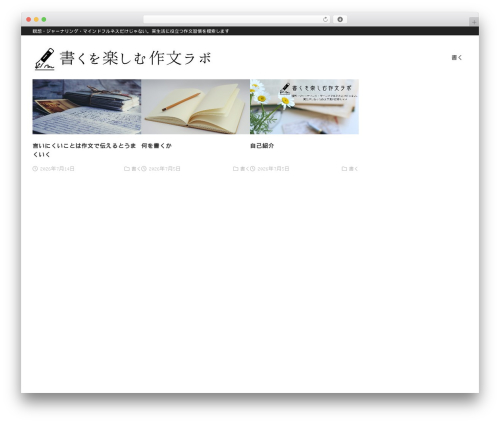This screenshot has width=500, height=423.
Task: Open a new tab with the plus button
Action: click(x=474, y=22)
